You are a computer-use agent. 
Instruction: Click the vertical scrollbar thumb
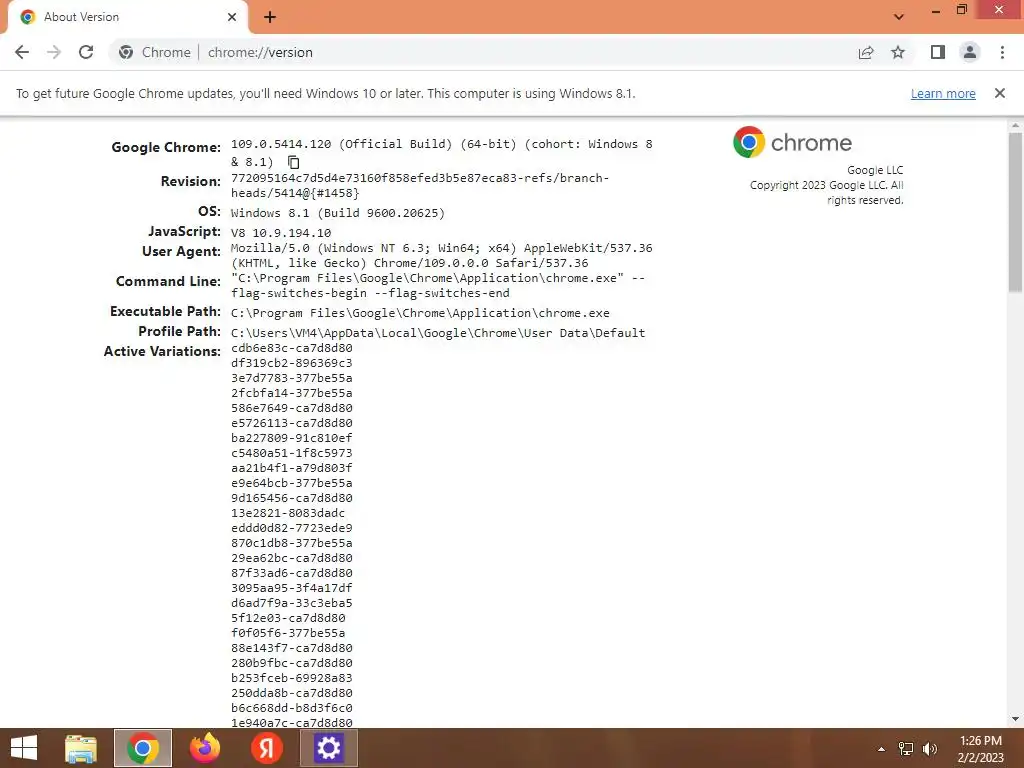pyautogui.click(x=1015, y=212)
